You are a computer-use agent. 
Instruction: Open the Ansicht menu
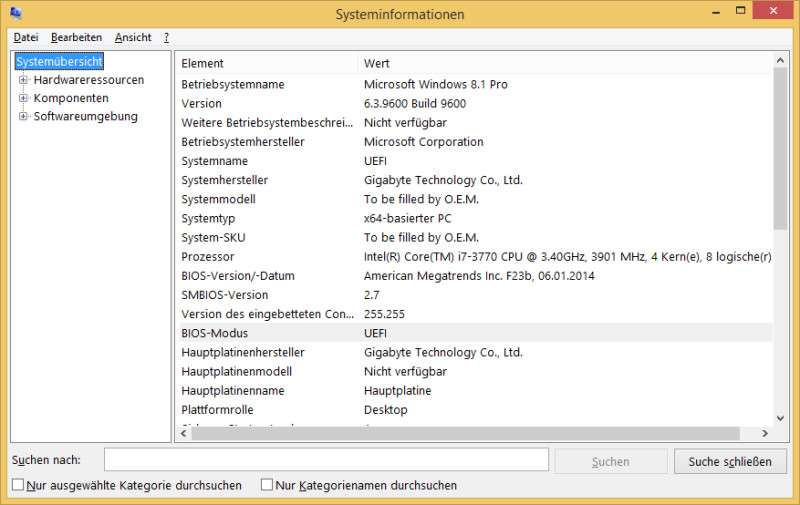(133, 37)
